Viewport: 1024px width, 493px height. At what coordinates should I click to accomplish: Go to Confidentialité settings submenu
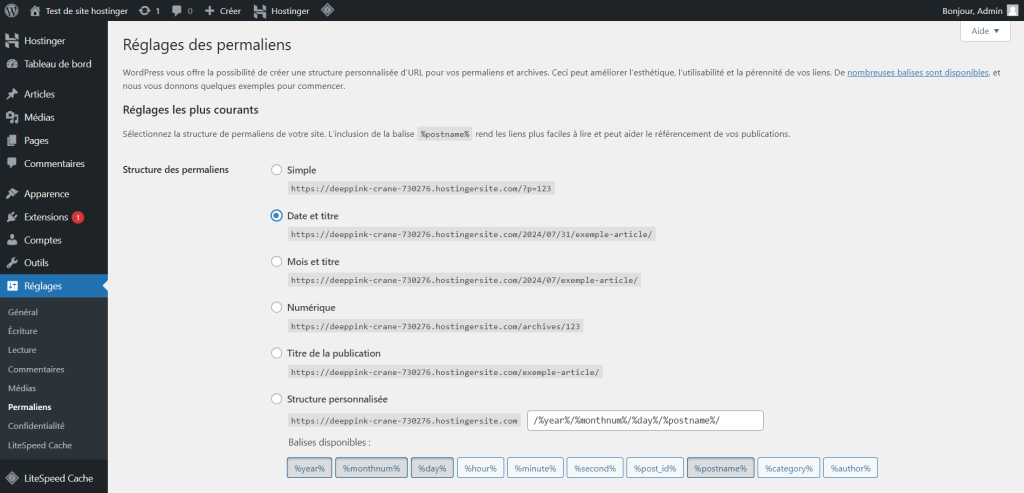click(36, 426)
